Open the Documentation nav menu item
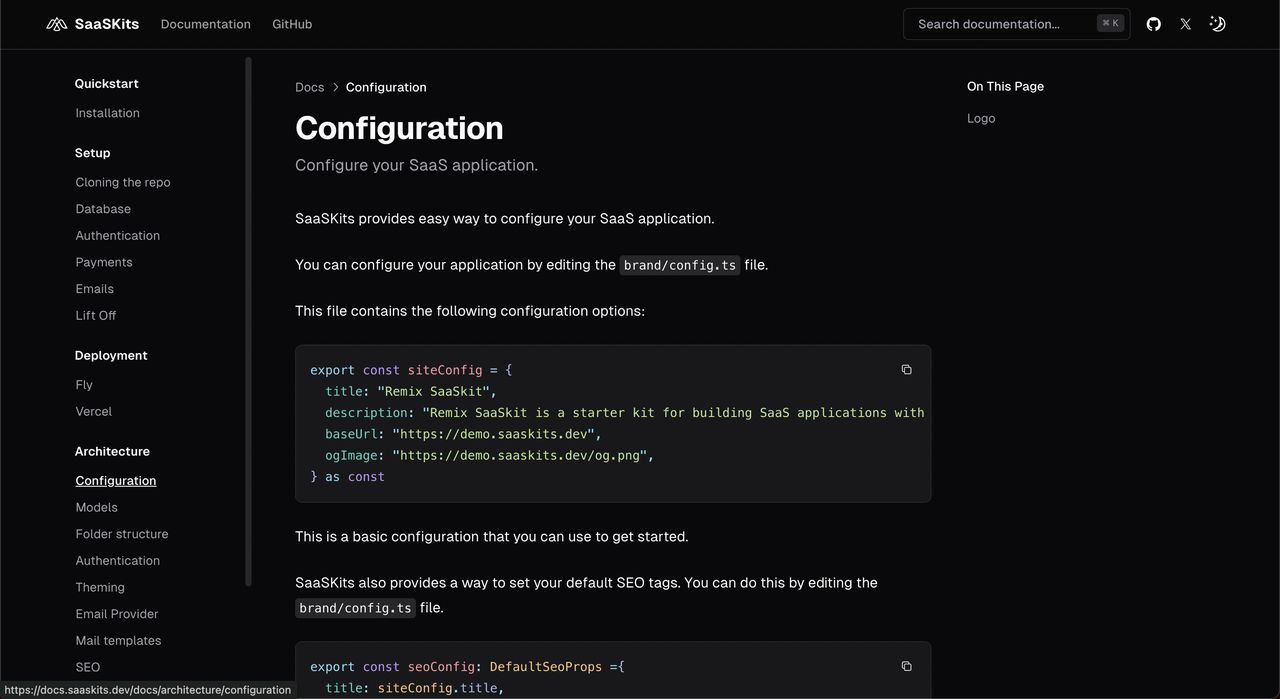This screenshot has width=1280, height=699. pos(205,24)
